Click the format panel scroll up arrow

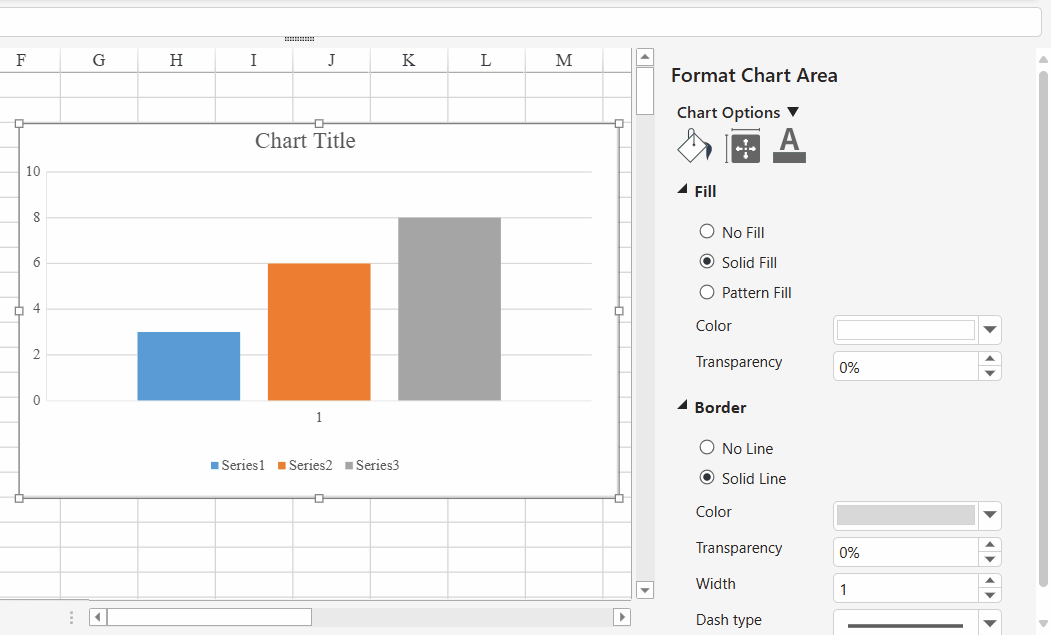pyautogui.click(x=1043, y=59)
